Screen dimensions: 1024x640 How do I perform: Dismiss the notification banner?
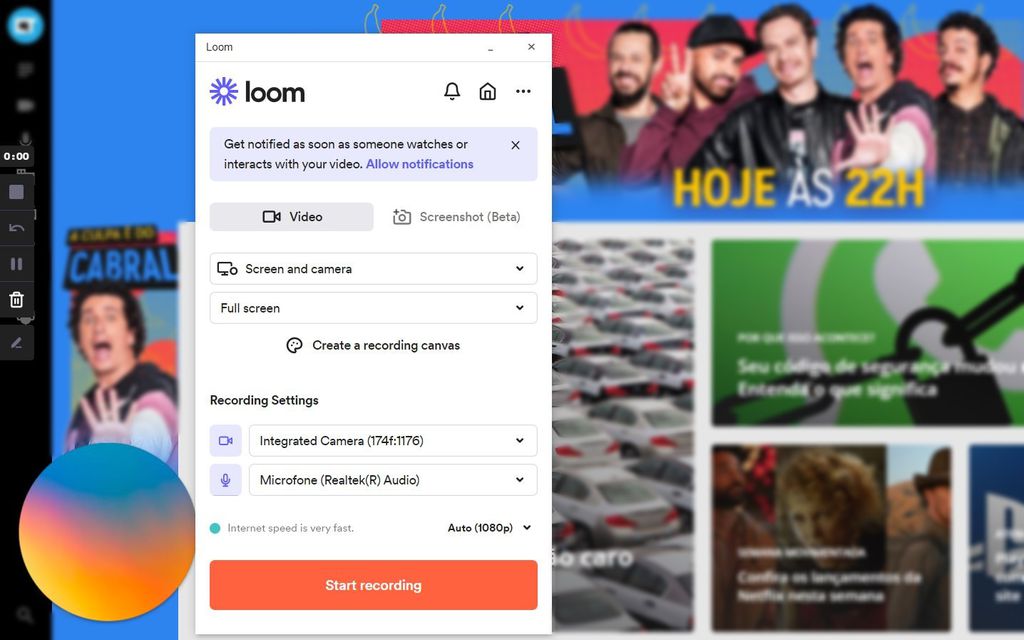(515, 145)
